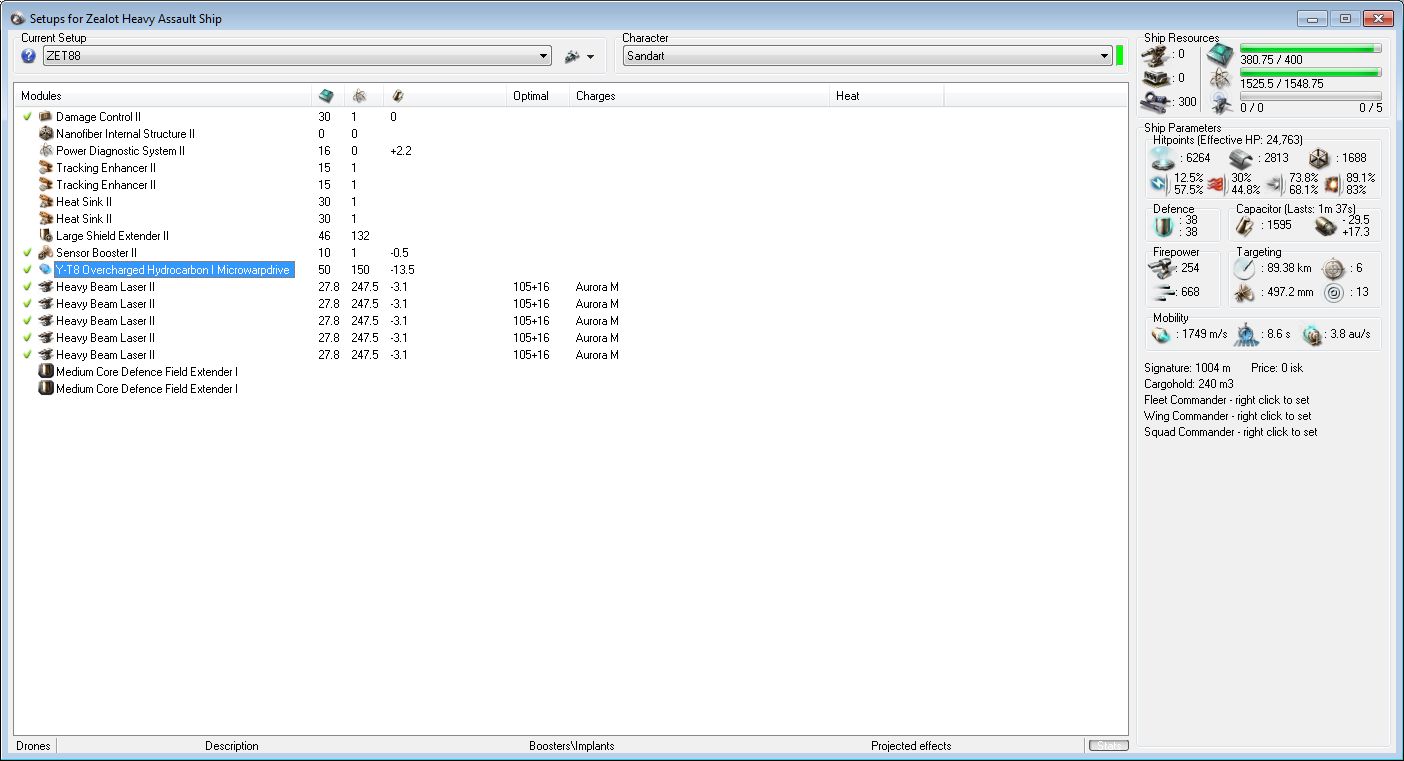This screenshot has width=1404, height=761.
Task: Click the turret firepower icon showing 254
Action: [x=1162, y=268]
